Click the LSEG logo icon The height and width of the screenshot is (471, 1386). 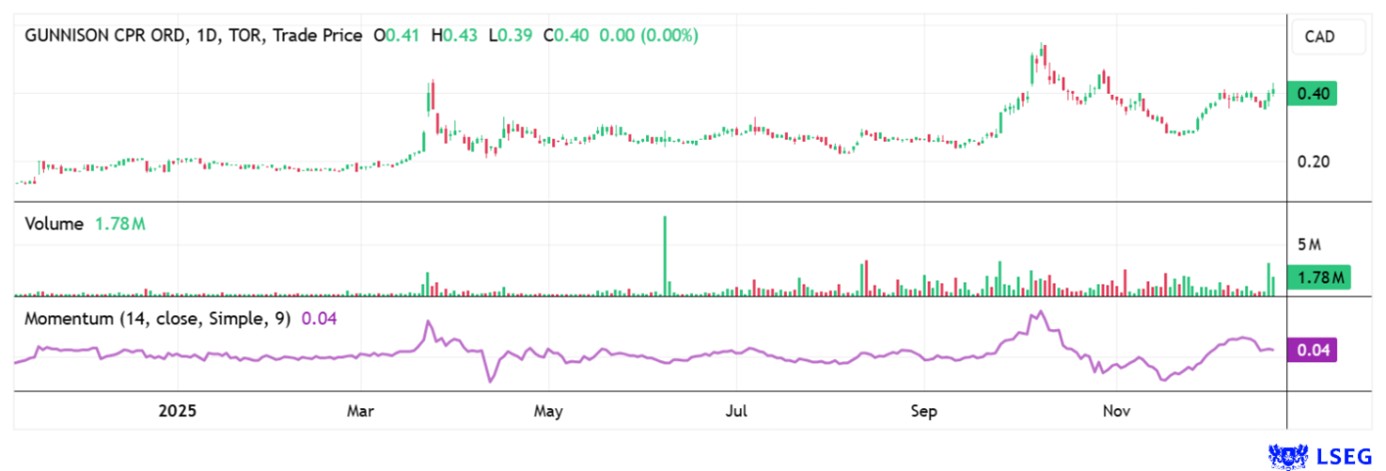click(1286, 456)
